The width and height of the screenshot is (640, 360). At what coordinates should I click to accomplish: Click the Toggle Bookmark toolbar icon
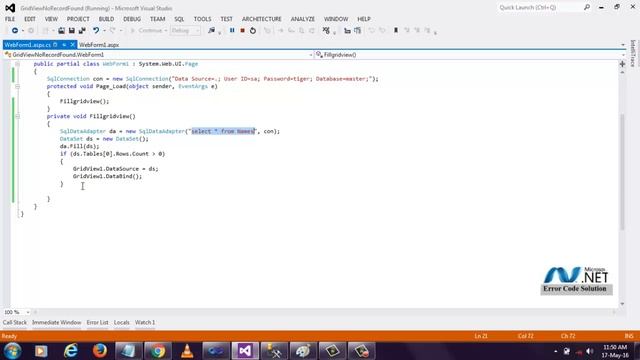point(396,31)
